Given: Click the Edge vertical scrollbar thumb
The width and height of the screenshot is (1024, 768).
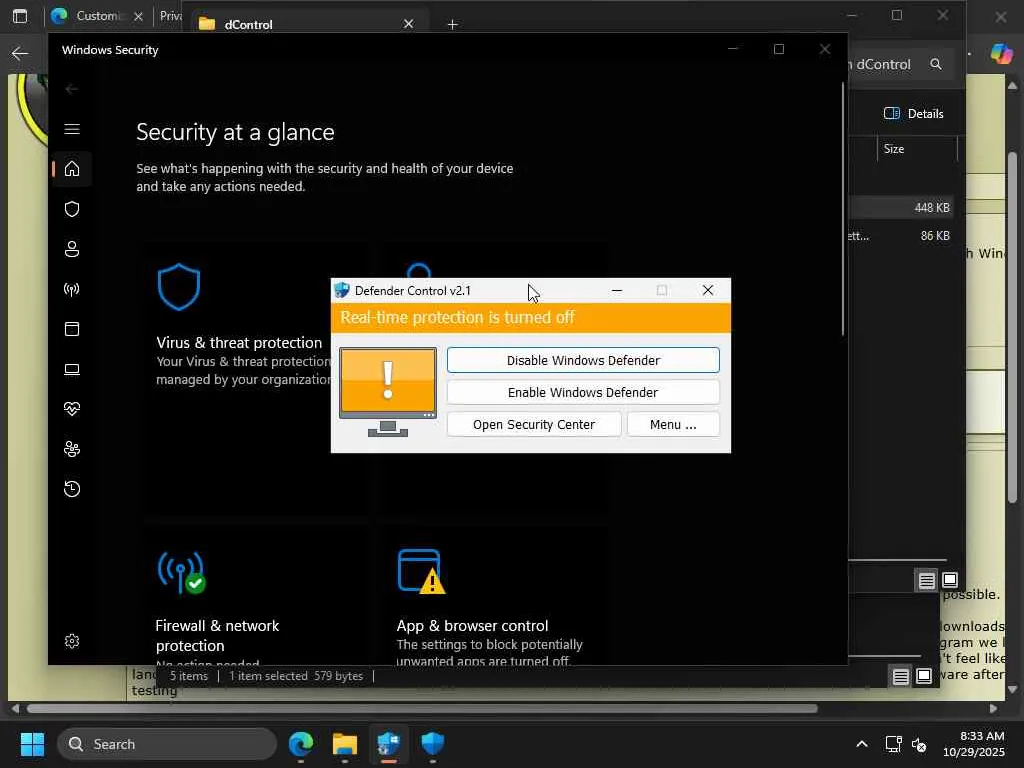Looking at the screenshot, I should point(1012,327).
